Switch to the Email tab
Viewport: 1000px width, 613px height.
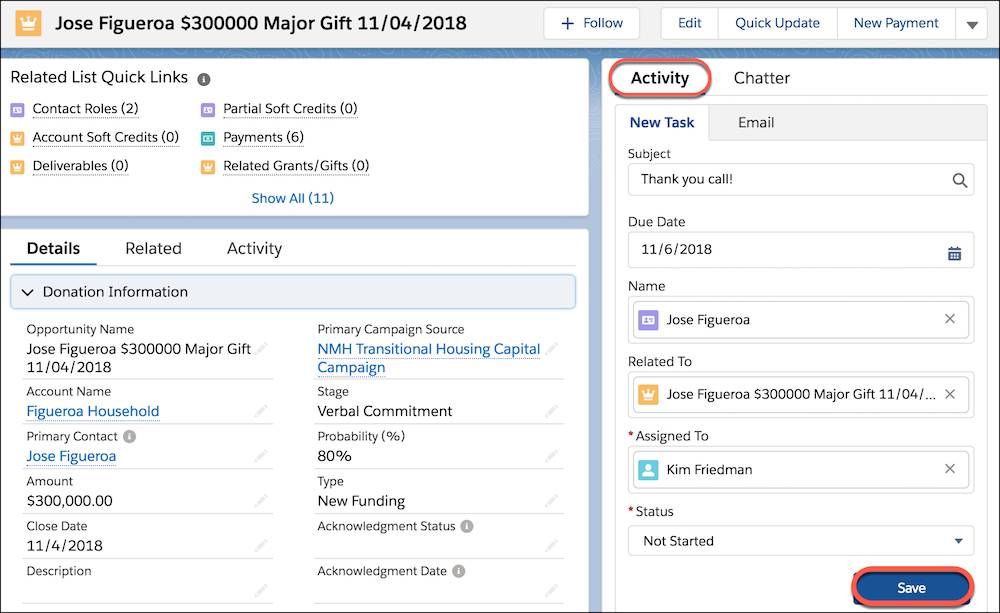click(x=755, y=122)
